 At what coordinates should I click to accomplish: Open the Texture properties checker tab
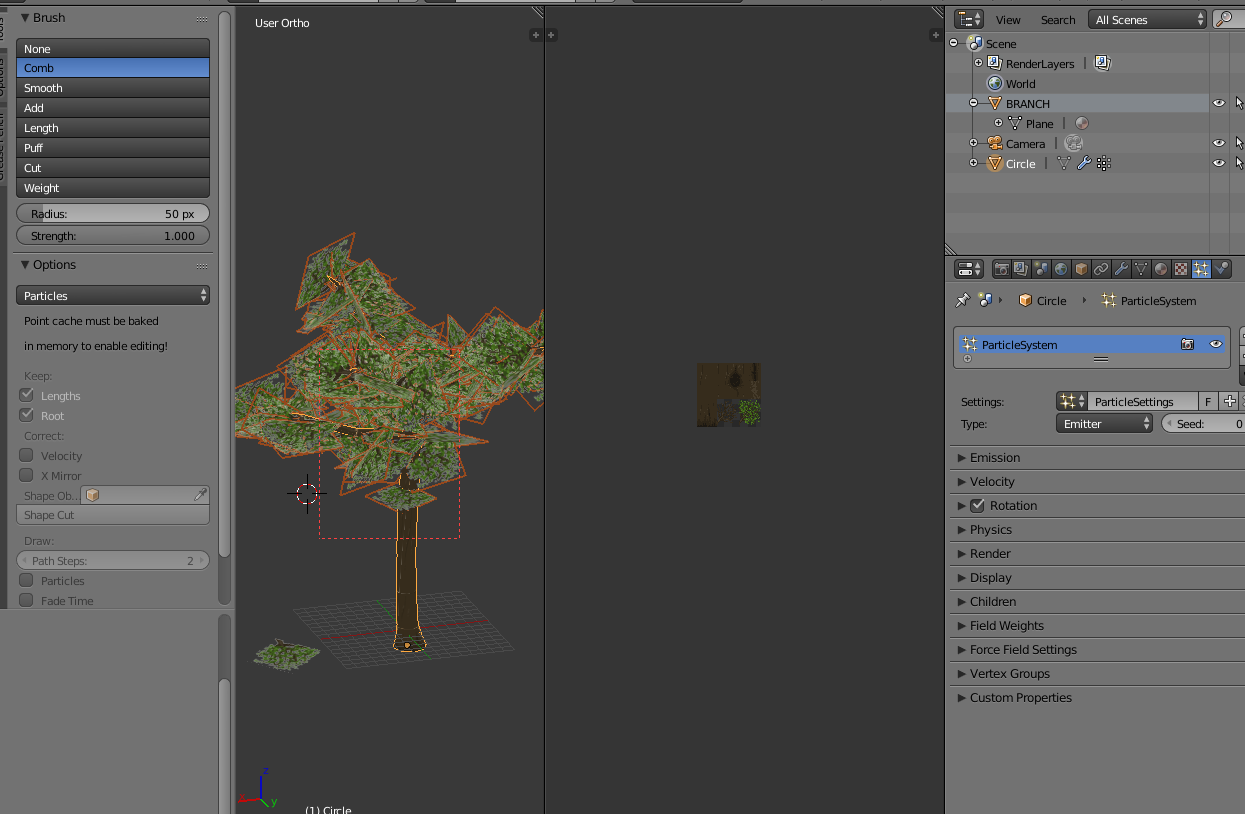[1181, 269]
